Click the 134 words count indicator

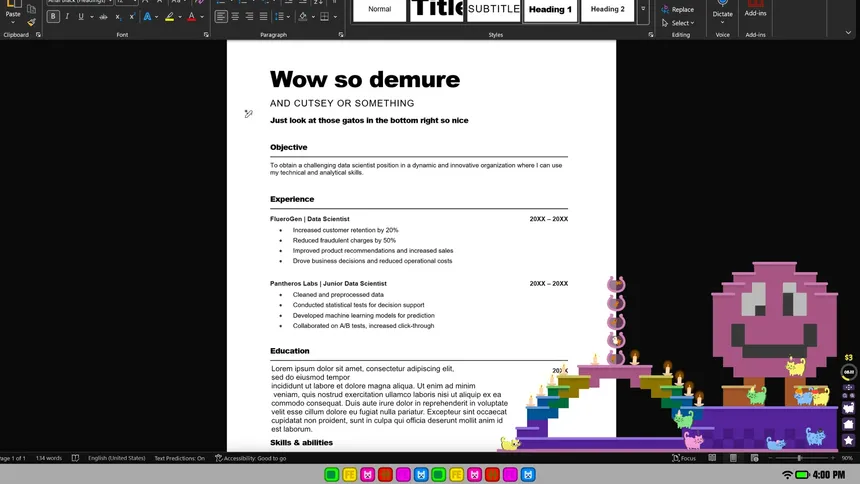pyautogui.click(x=48, y=458)
